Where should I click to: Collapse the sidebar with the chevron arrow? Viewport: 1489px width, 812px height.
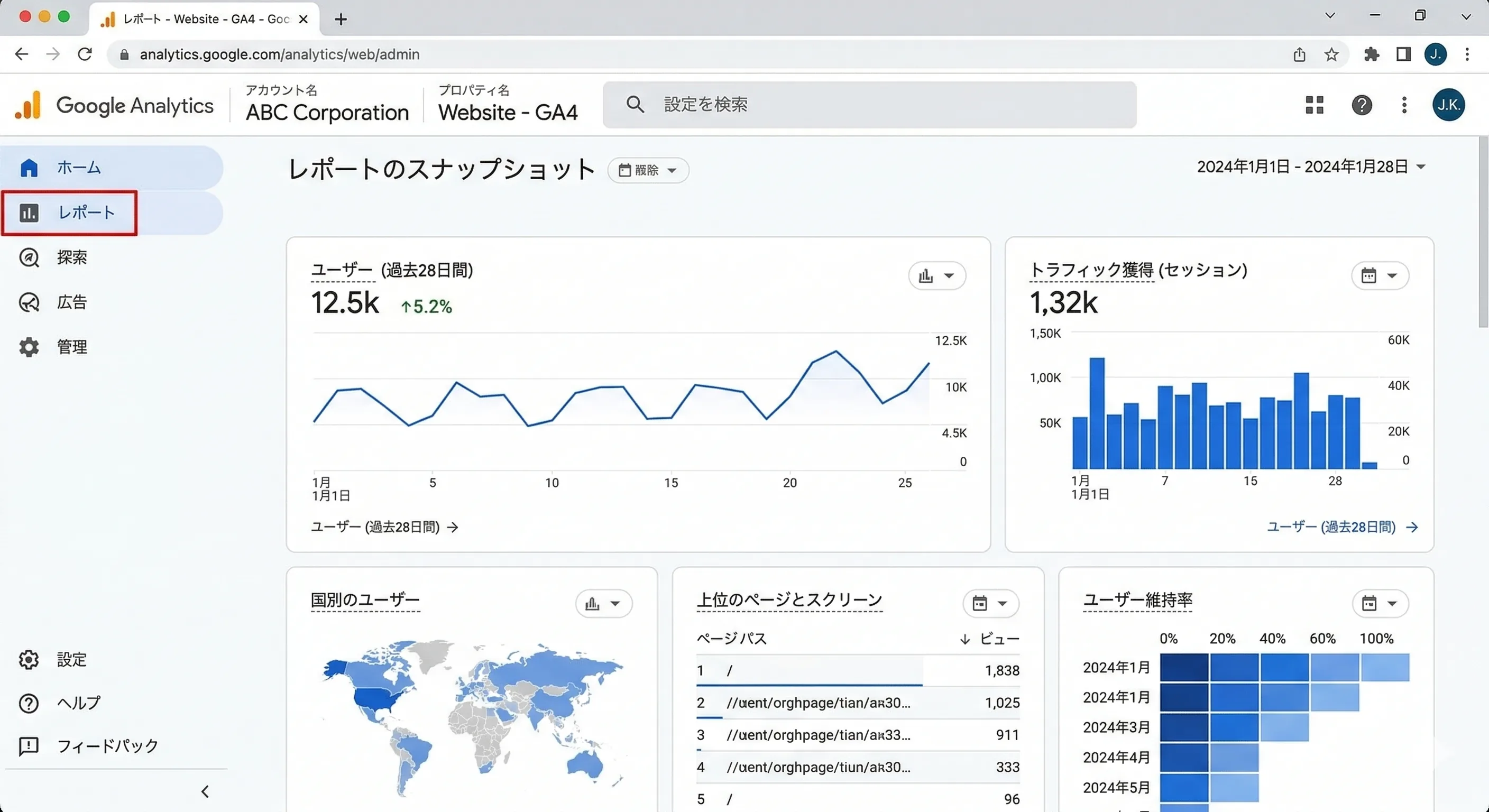205,791
